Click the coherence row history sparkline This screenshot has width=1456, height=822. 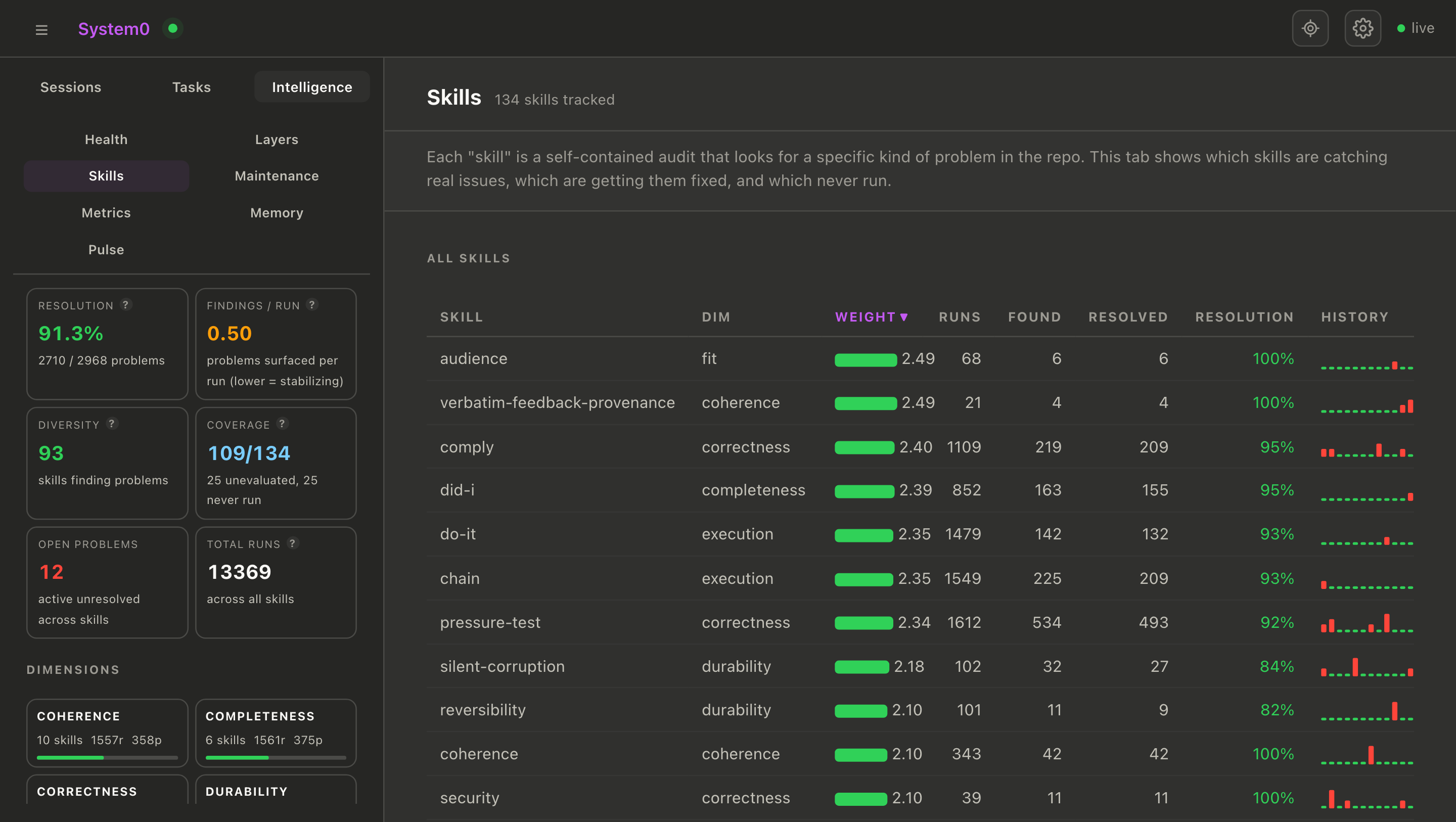1367,755
